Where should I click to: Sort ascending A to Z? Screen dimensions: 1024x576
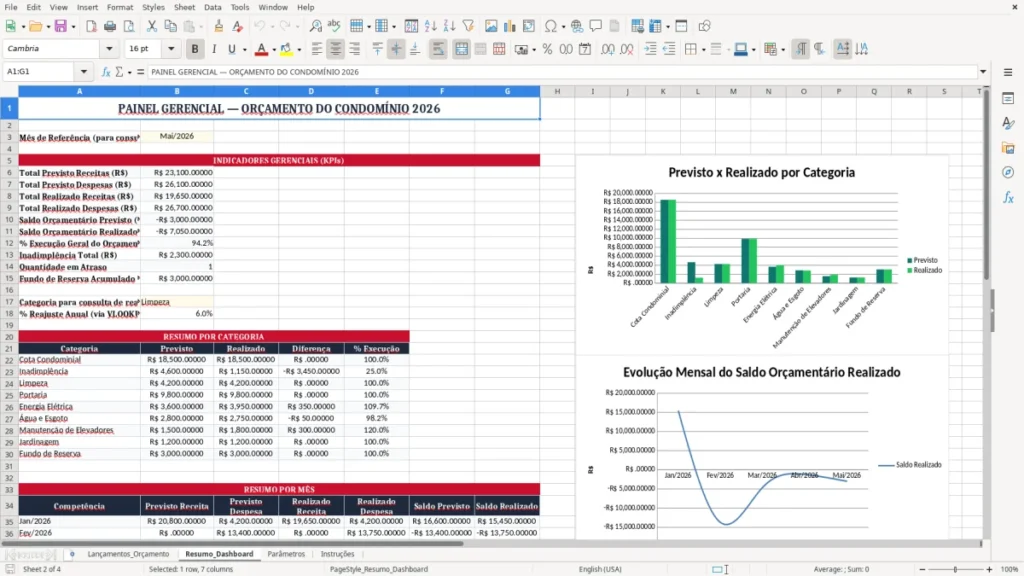[430, 26]
